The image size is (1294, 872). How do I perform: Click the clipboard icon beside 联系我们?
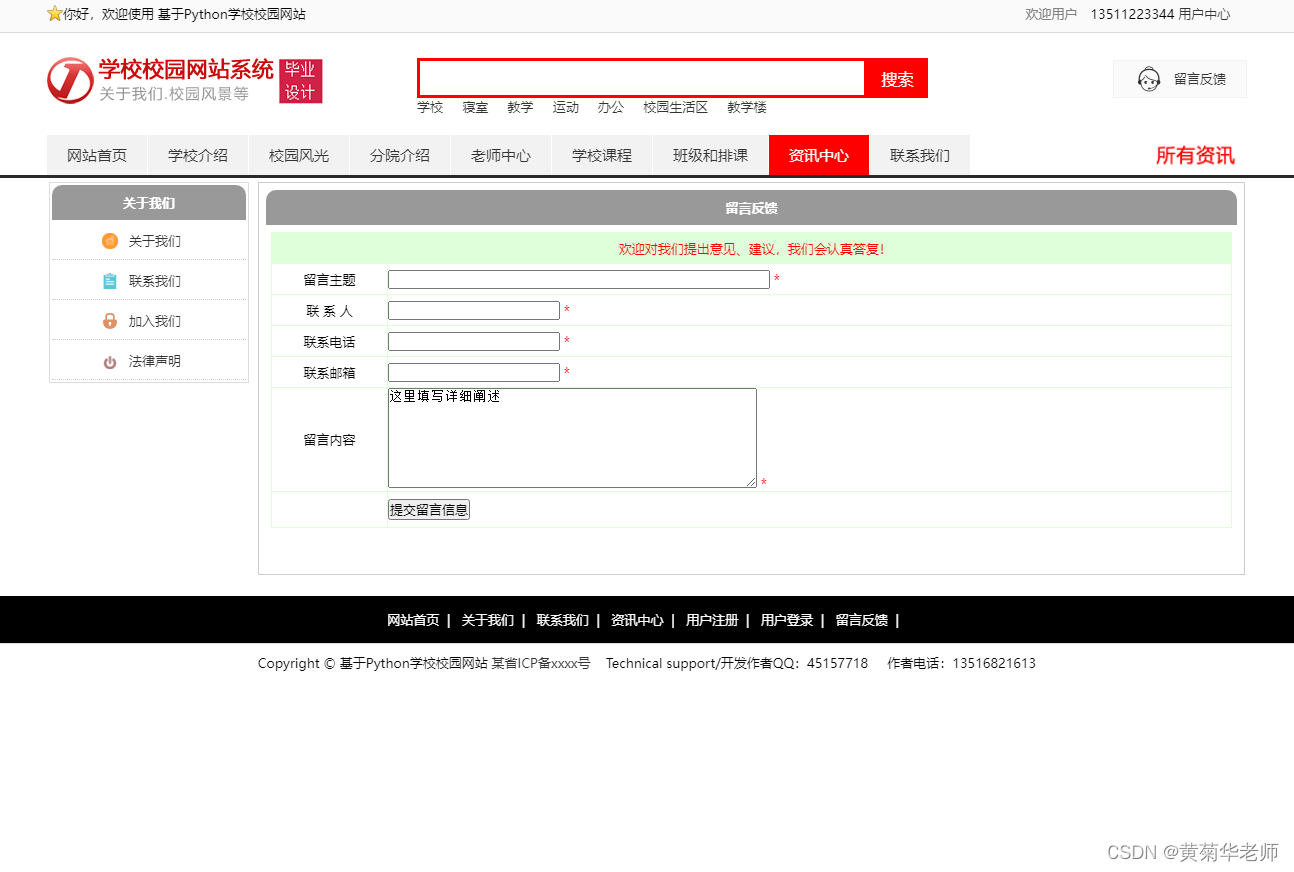pos(110,281)
